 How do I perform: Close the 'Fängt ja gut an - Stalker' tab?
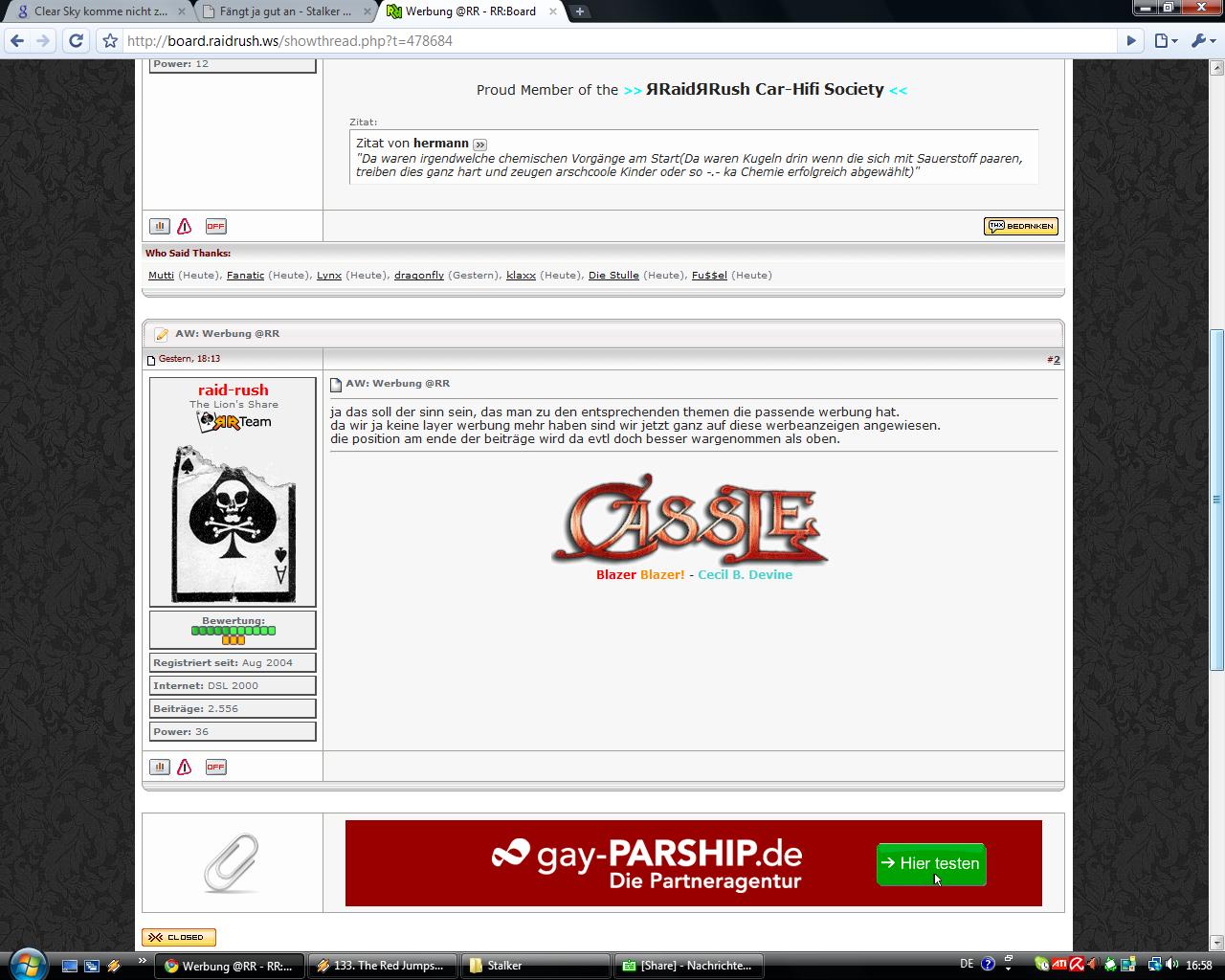point(367,11)
